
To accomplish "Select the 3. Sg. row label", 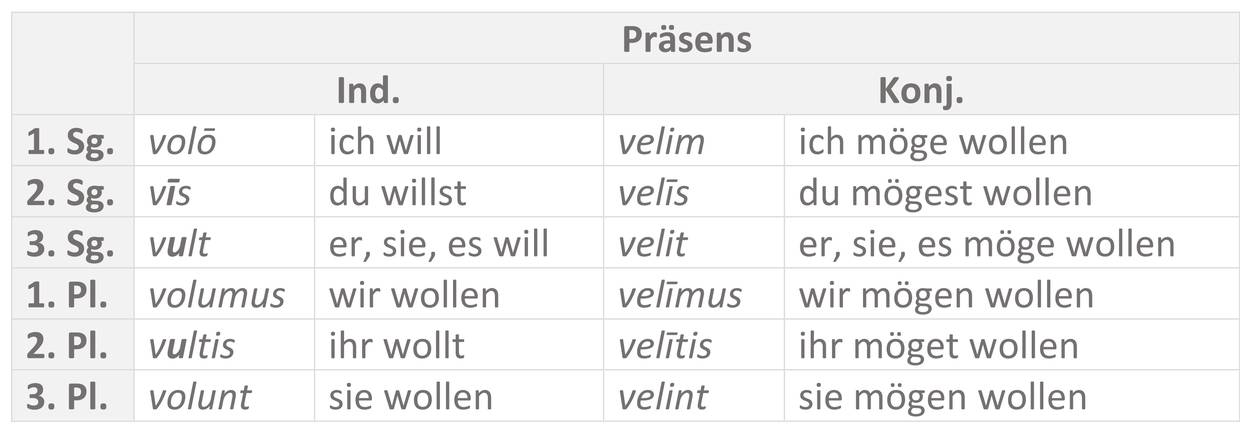I will pos(71,244).
